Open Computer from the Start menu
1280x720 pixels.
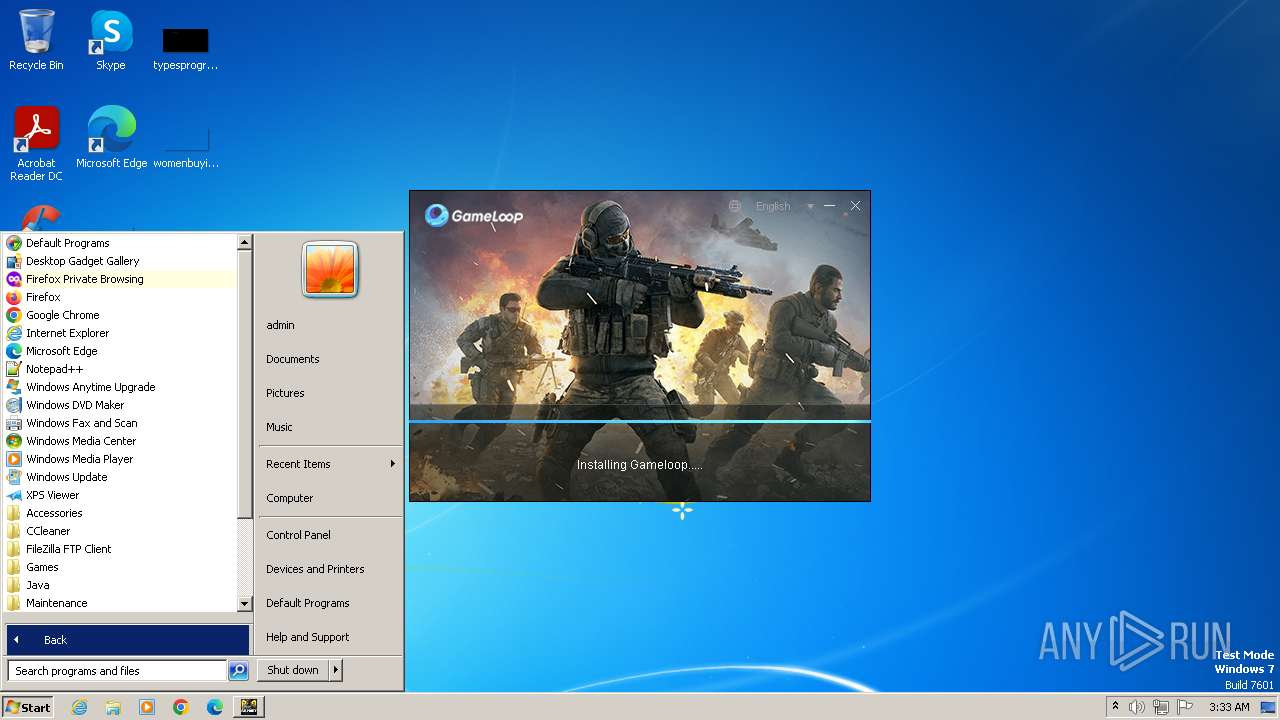[329, 498]
